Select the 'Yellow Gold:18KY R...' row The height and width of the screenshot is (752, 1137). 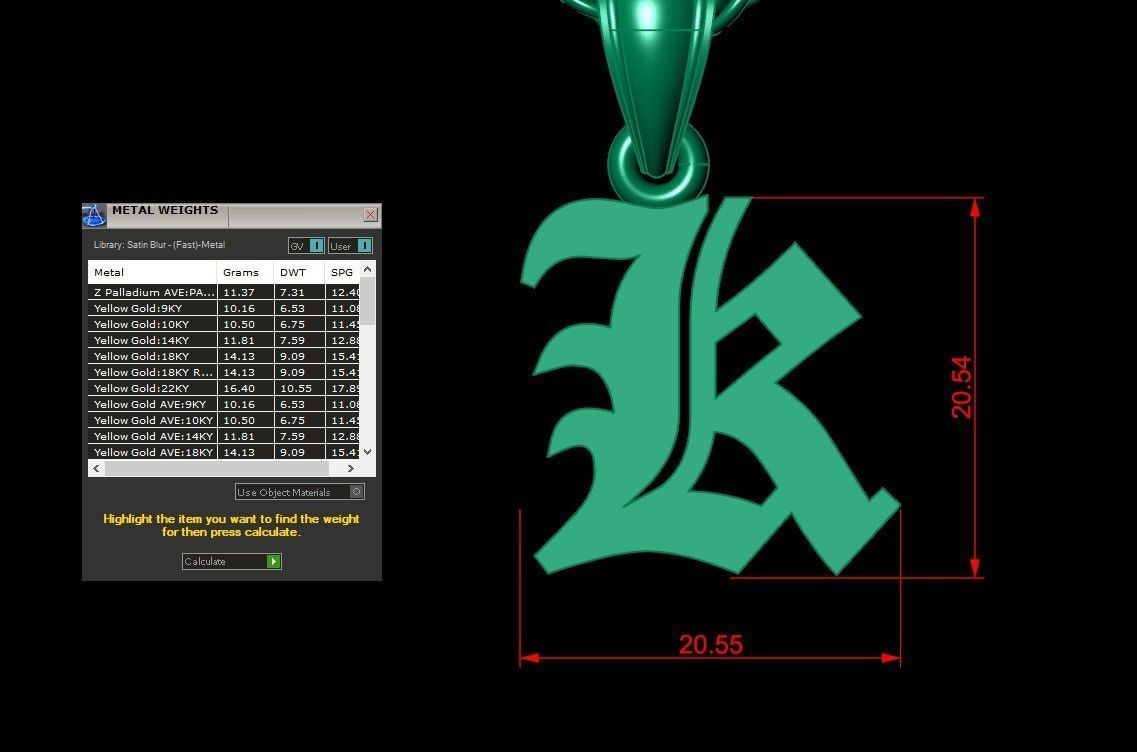click(x=223, y=372)
